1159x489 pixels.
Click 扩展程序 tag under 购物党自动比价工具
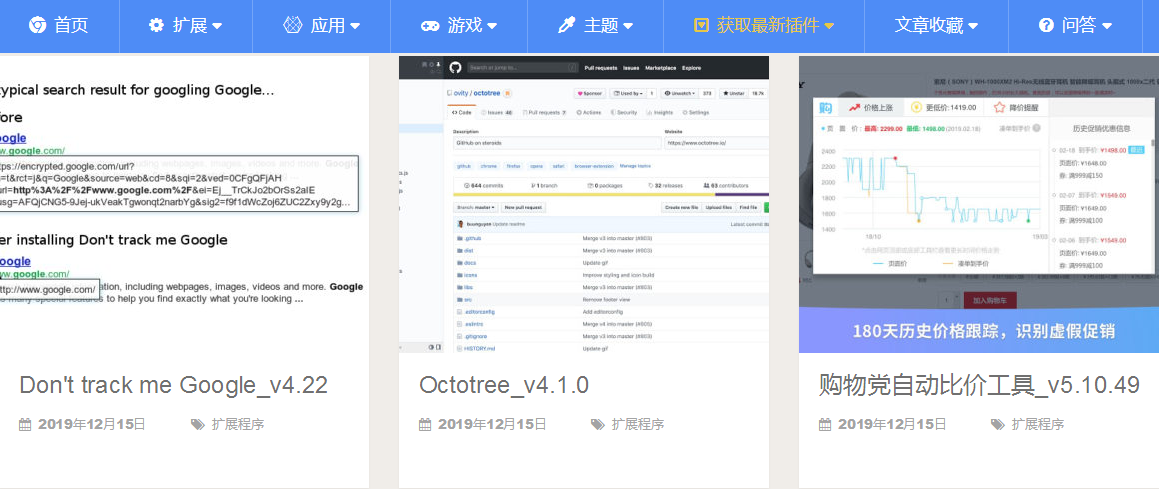[x=1038, y=425]
